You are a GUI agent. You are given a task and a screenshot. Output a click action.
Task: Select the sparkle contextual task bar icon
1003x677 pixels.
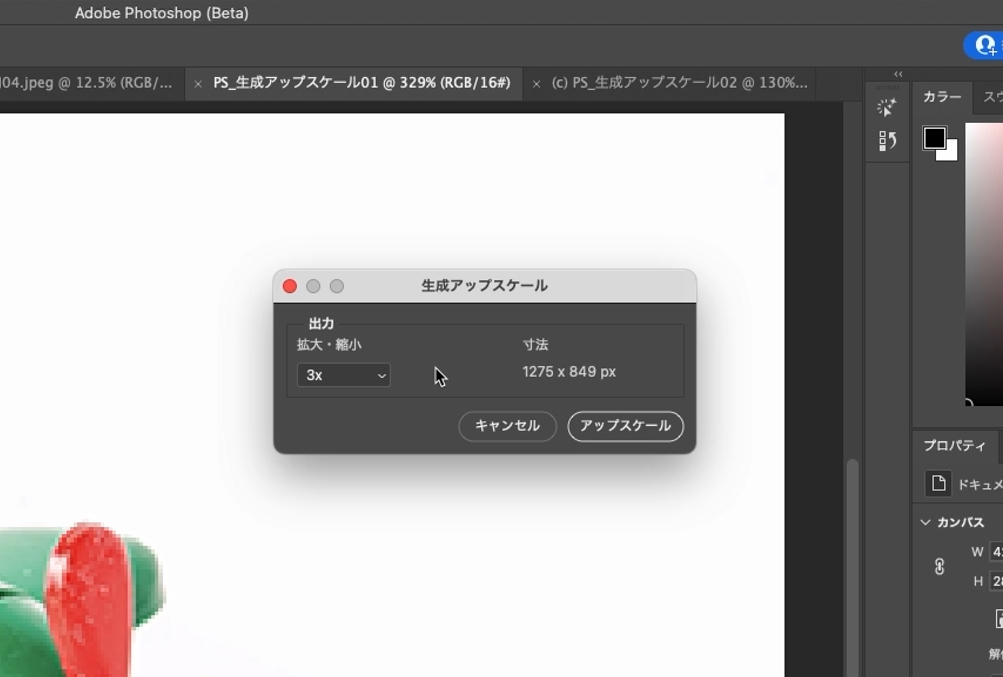pos(886,105)
